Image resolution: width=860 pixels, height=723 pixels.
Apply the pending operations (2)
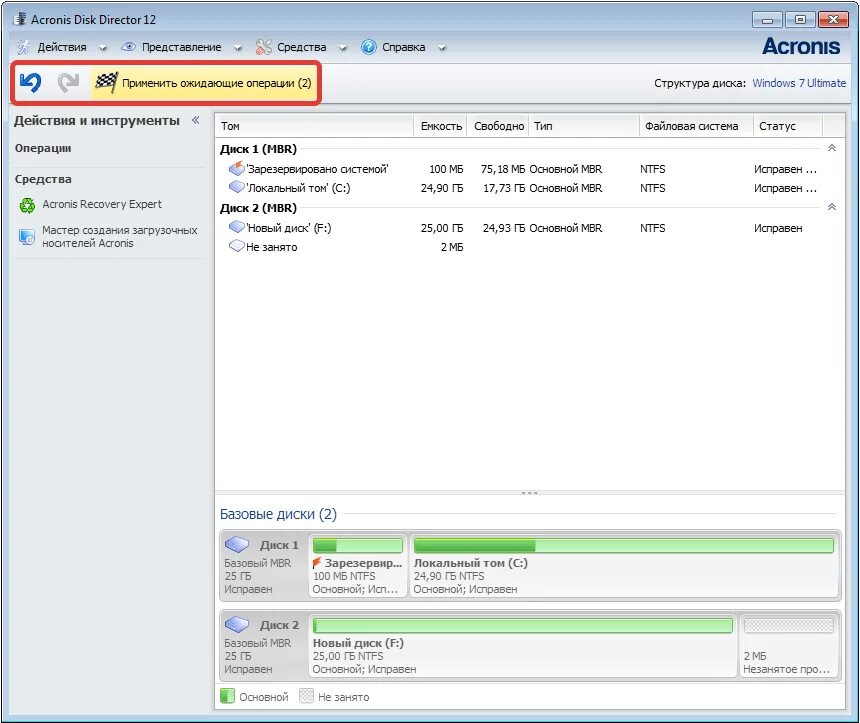tap(203, 83)
